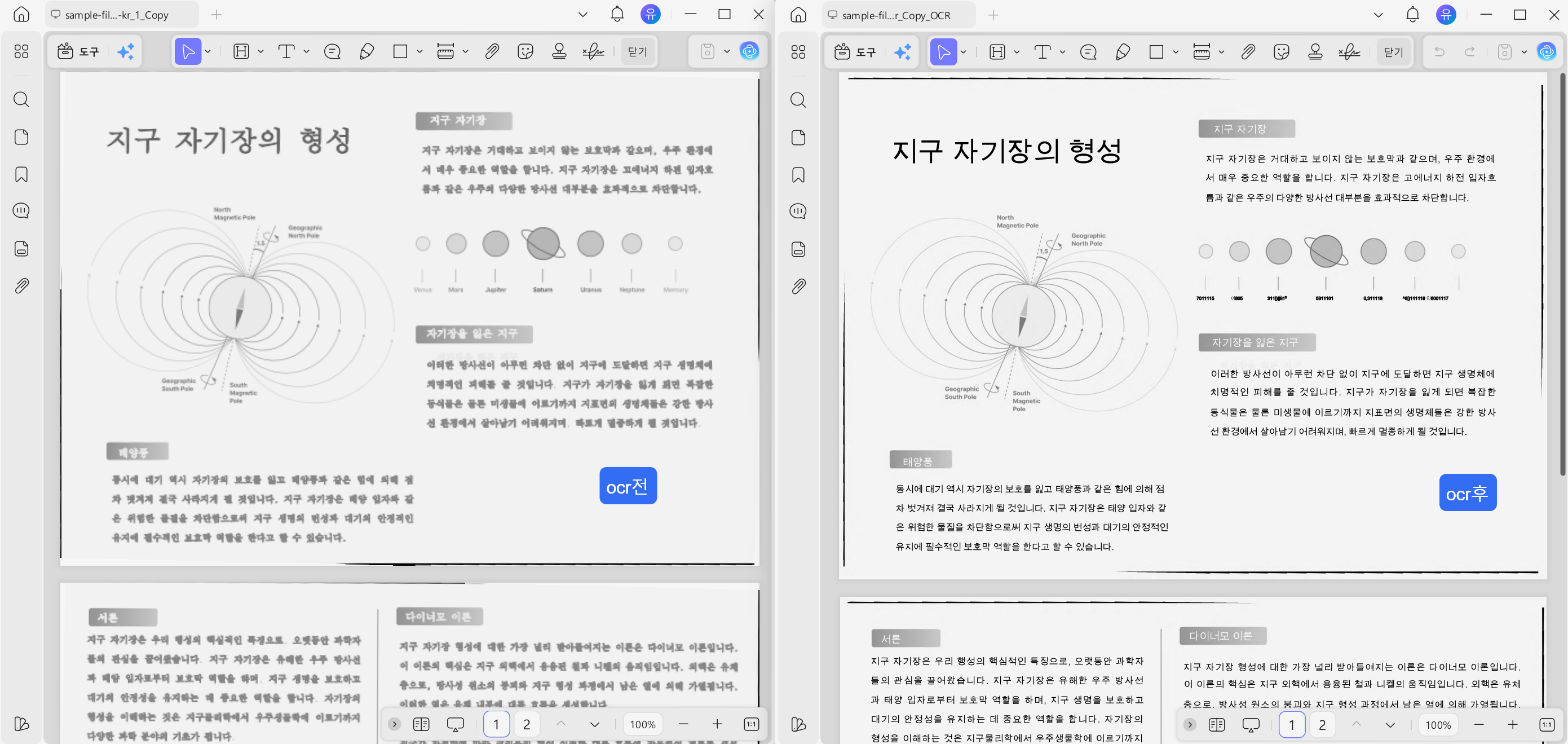Go to page 2 in left window
The width and height of the screenshot is (1568, 744).
[527, 724]
